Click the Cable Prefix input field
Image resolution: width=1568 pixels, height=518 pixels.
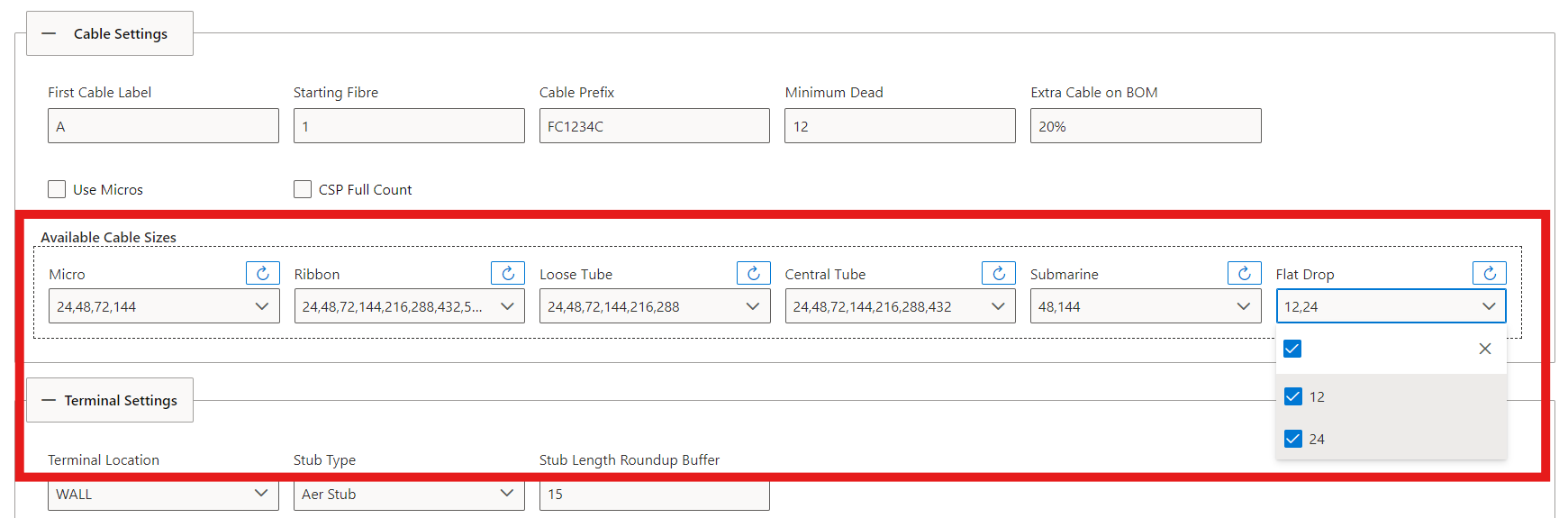654,126
